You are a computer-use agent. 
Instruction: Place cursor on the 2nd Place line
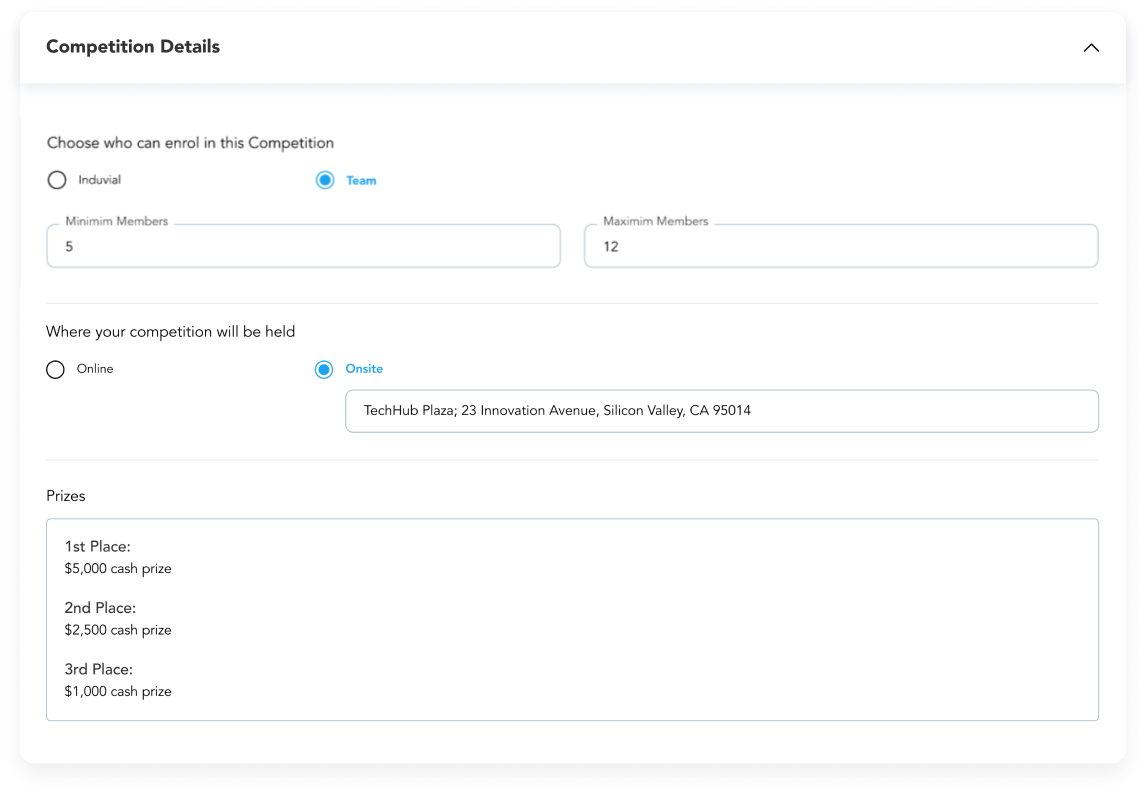[x=100, y=608]
